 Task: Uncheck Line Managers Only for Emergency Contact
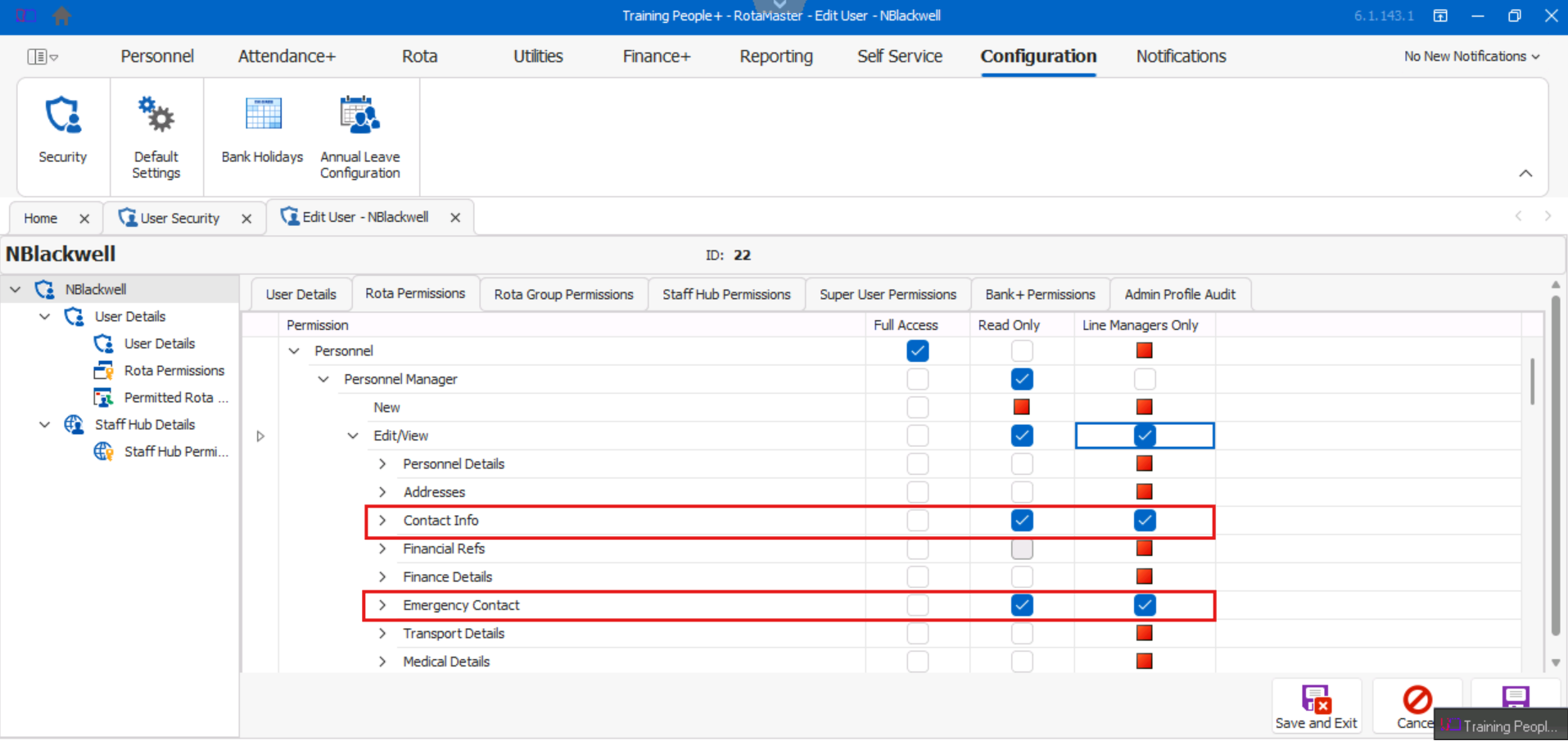(1145, 606)
